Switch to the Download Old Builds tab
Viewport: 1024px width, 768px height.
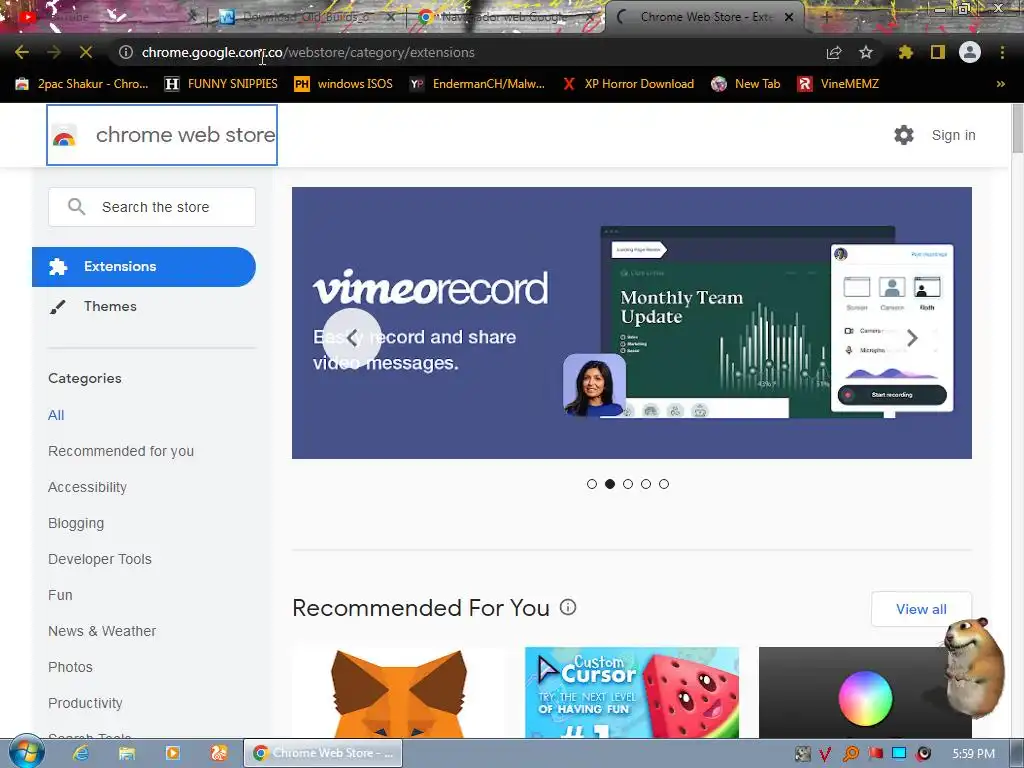pos(305,17)
